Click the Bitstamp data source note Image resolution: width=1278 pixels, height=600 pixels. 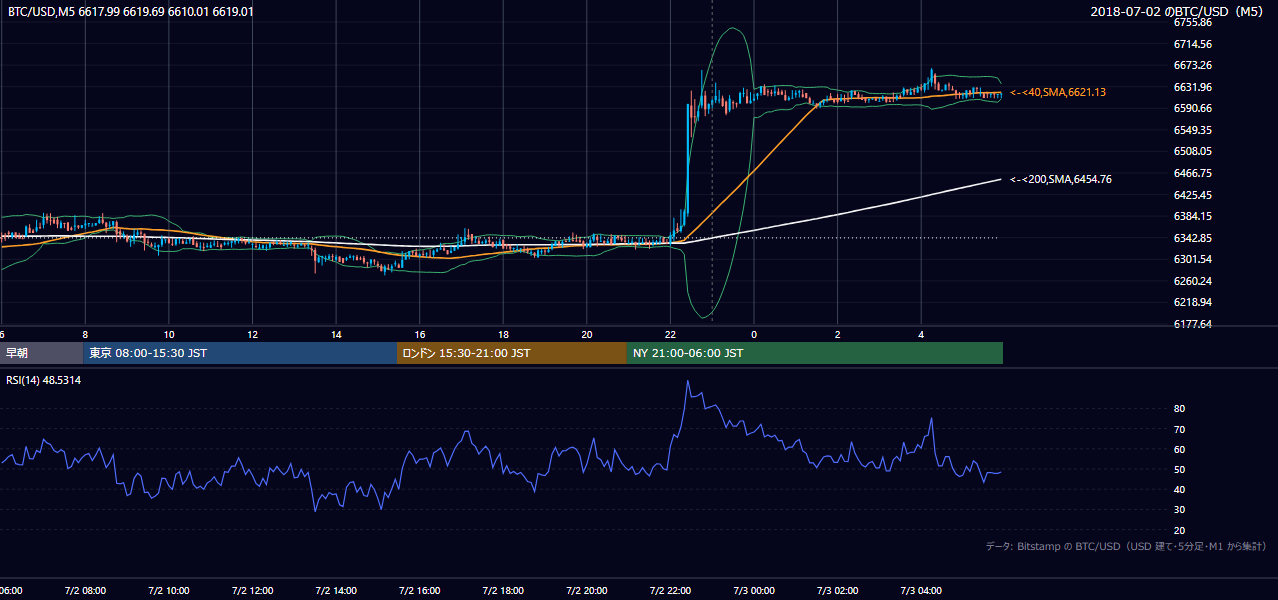(1126, 546)
